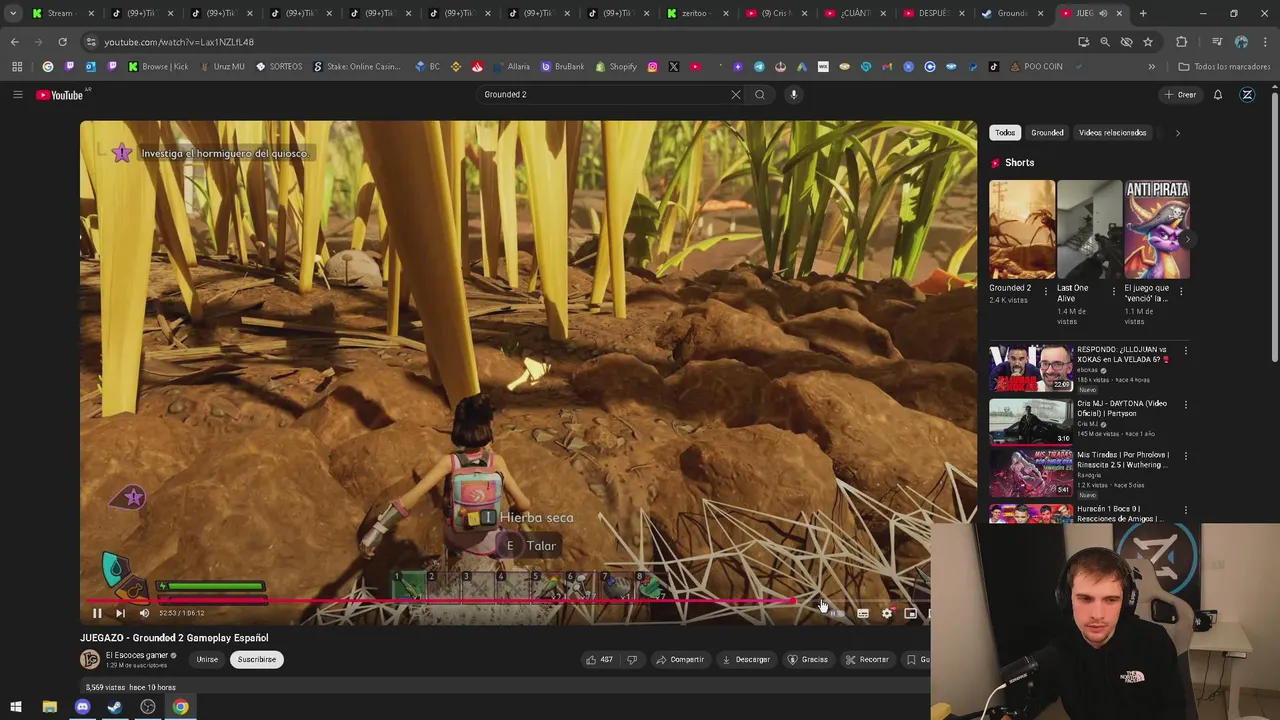The height and width of the screenshot is (720, 1280).
Task: Open Cris MJ DAYTONA video
Action: click(1031, 420)
